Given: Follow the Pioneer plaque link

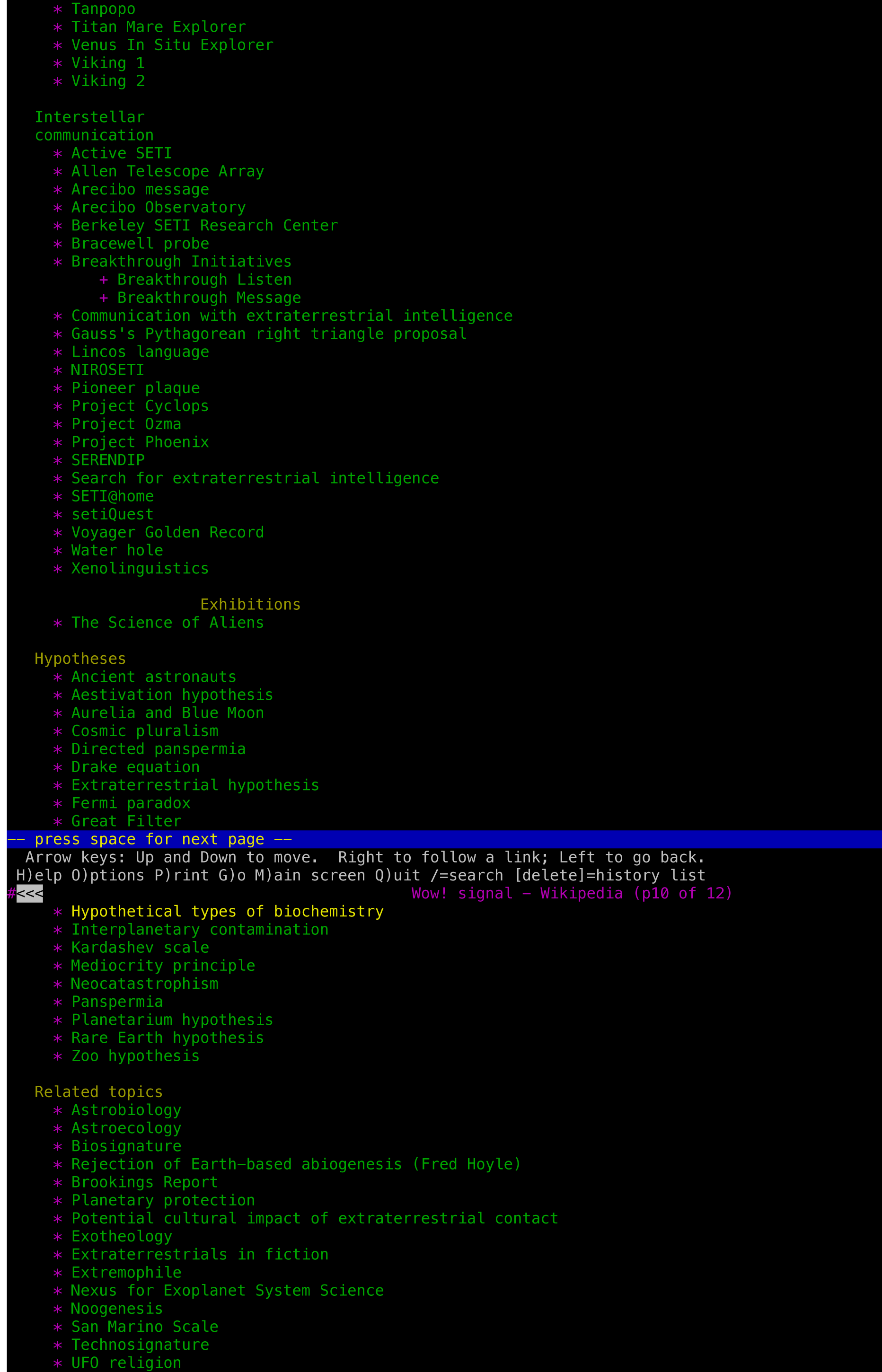Looking at the screenshot, I should (135, 387).
